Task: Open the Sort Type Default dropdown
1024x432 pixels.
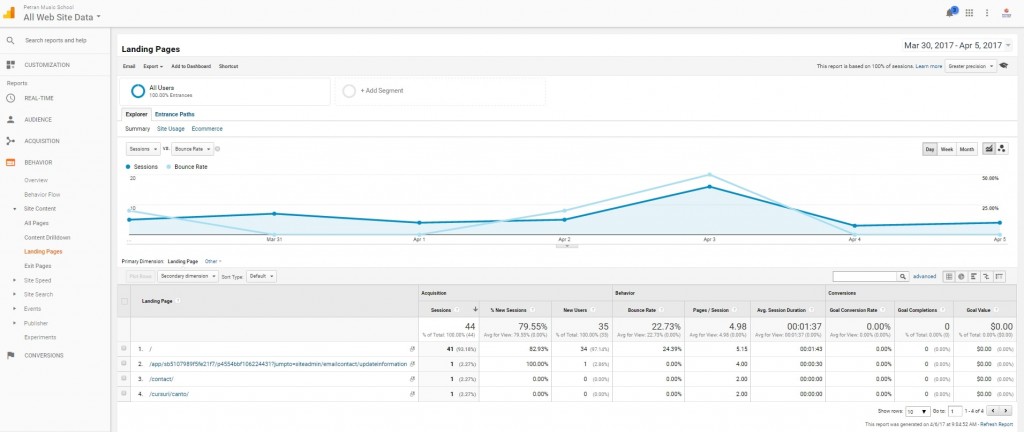Action: coord(261,276)
